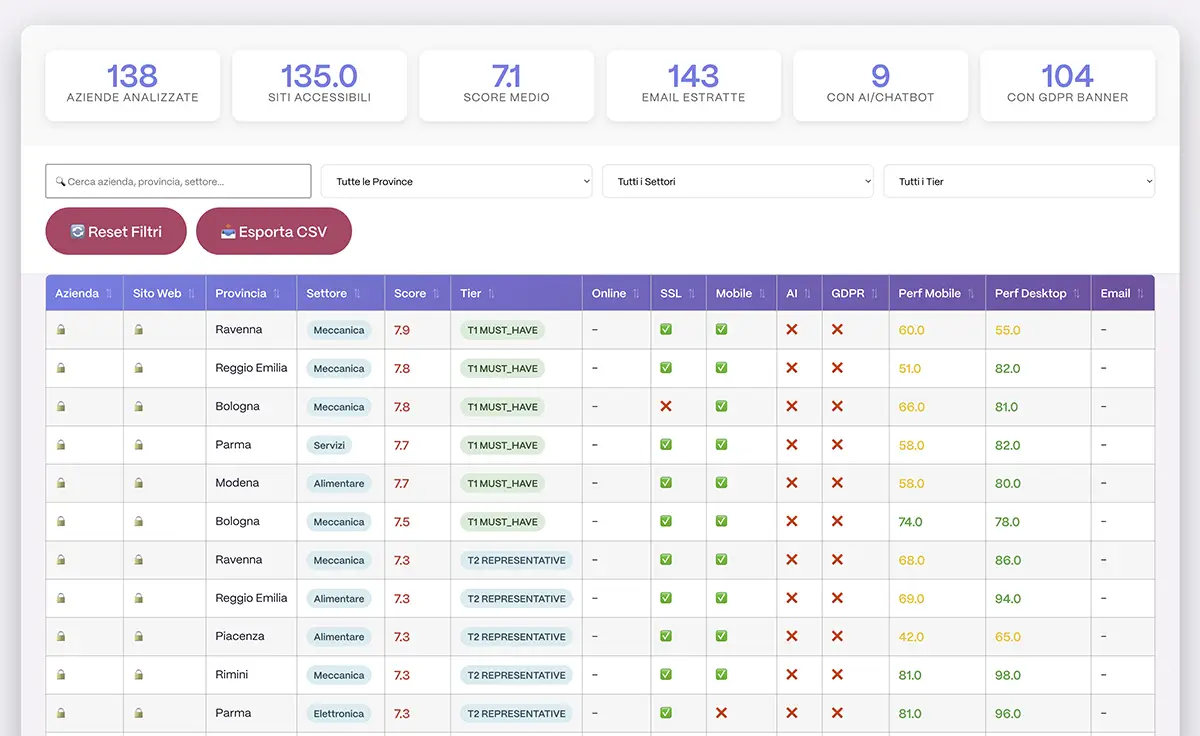Screen dimensions: 1200x736
Task: Click the 9 Con AI/Chatbot card
Action: 880,86
